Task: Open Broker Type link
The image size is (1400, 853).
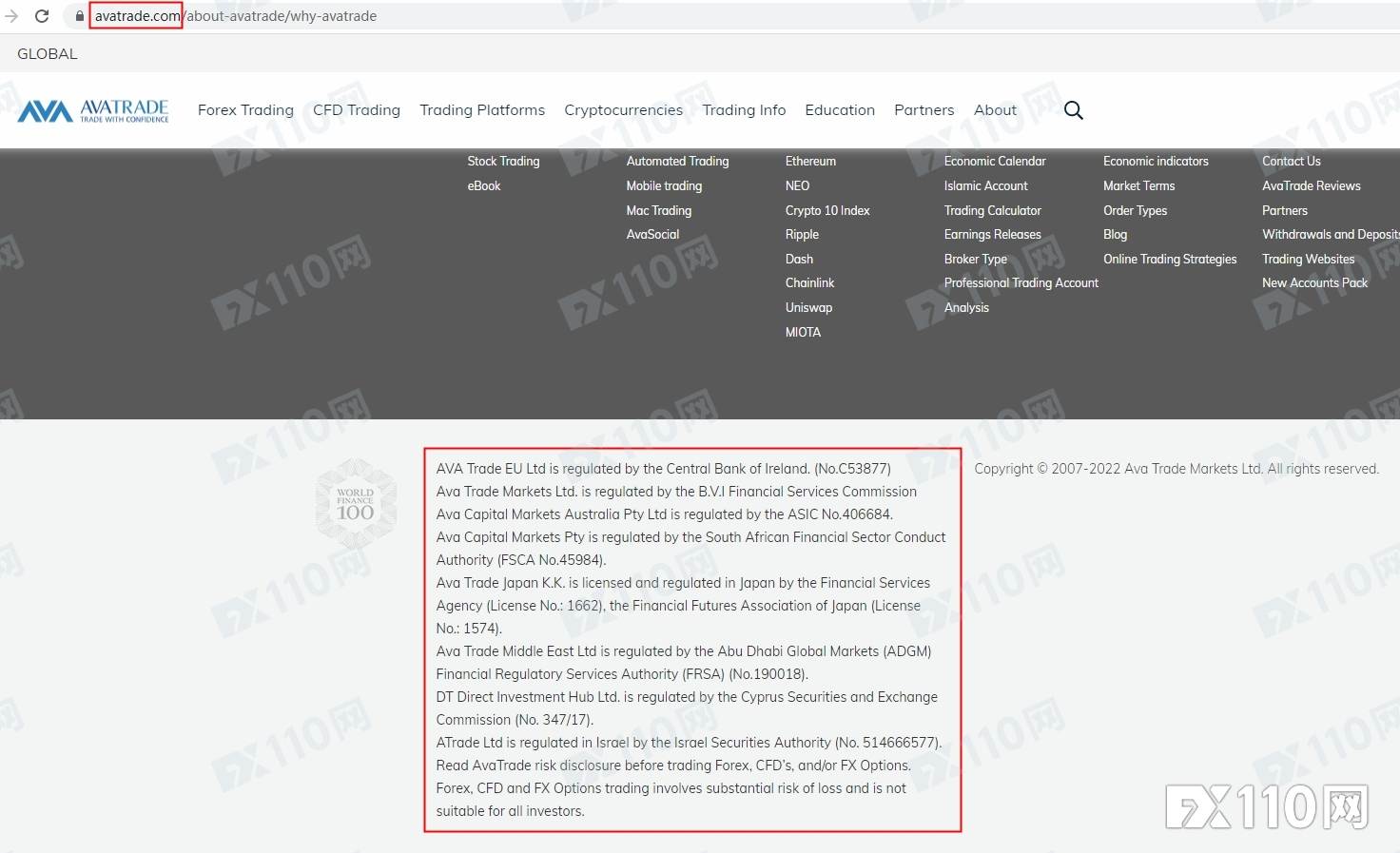Action: (x=976, y=260)
